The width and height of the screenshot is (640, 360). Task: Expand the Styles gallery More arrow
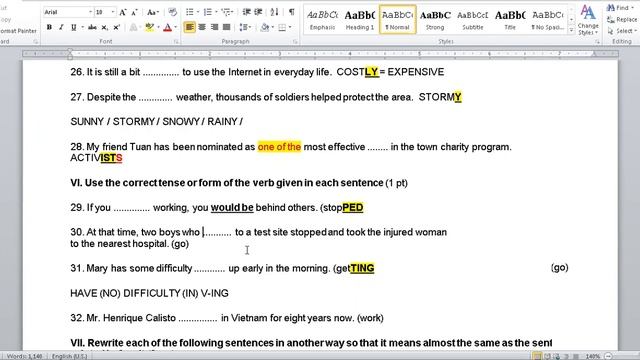571,31
